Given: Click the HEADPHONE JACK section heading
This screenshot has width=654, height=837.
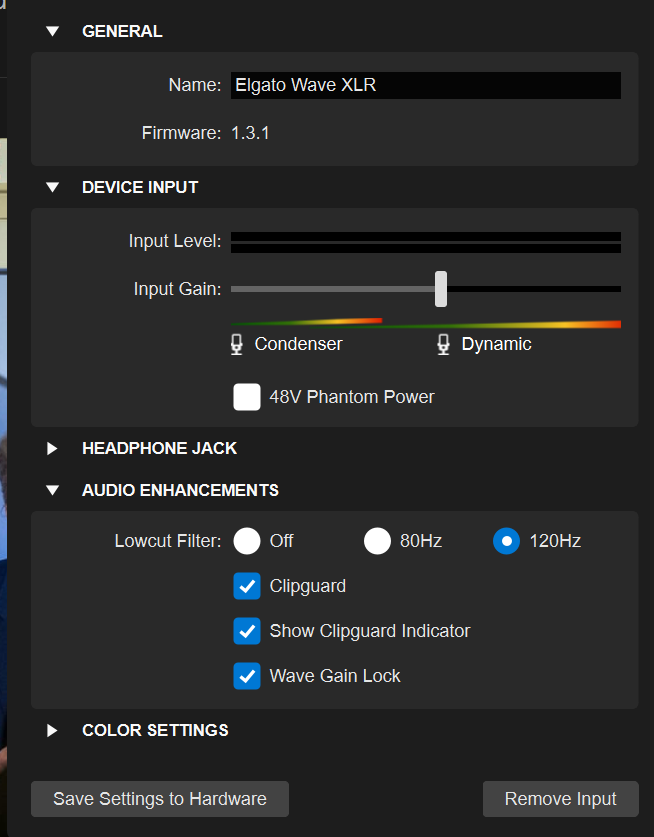Looking at the screenshot, I should [160, 448].
